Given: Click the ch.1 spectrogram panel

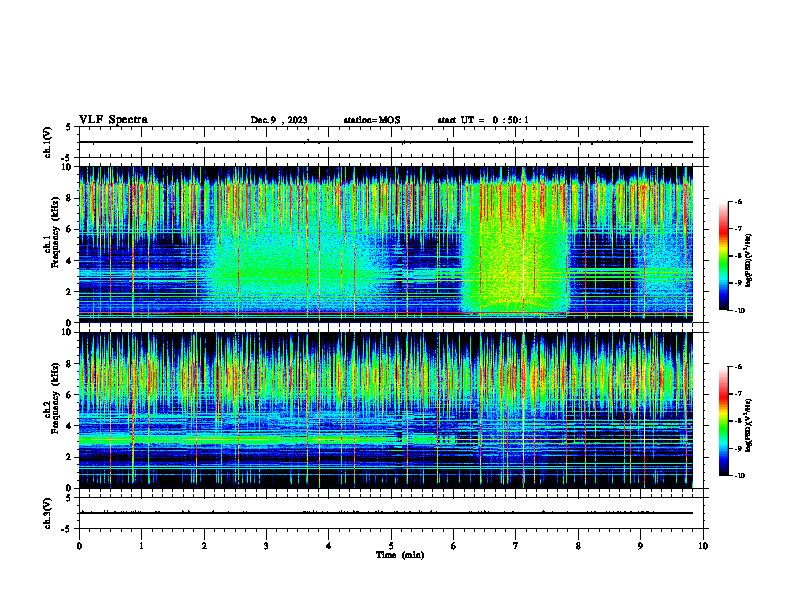Looking at the screenshot, I should click(x=386, y=244).
